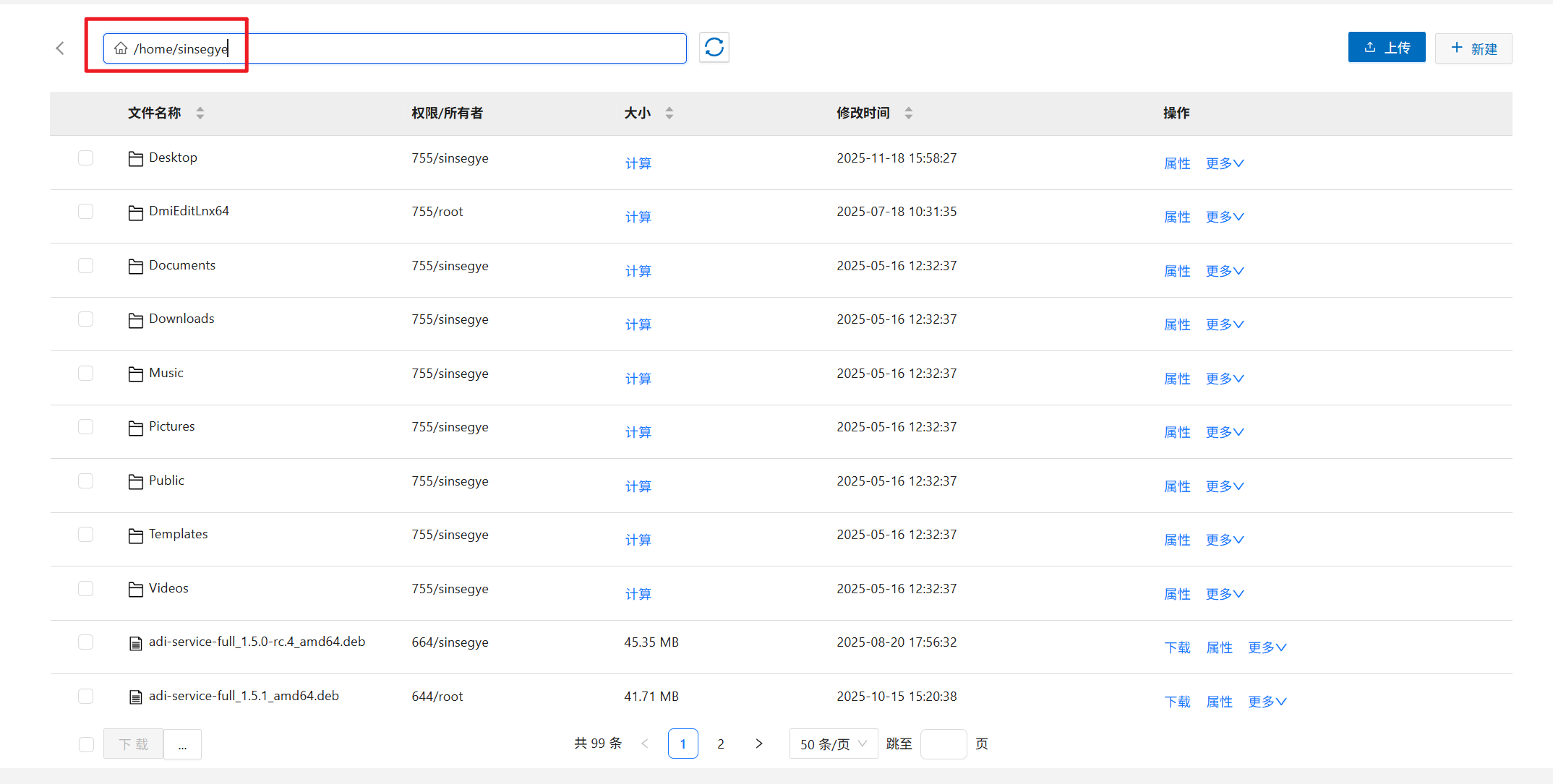This screenshot has height=784, width=1553.
Task: Click the back arrow beside the path bar
Action: (60, 48)
